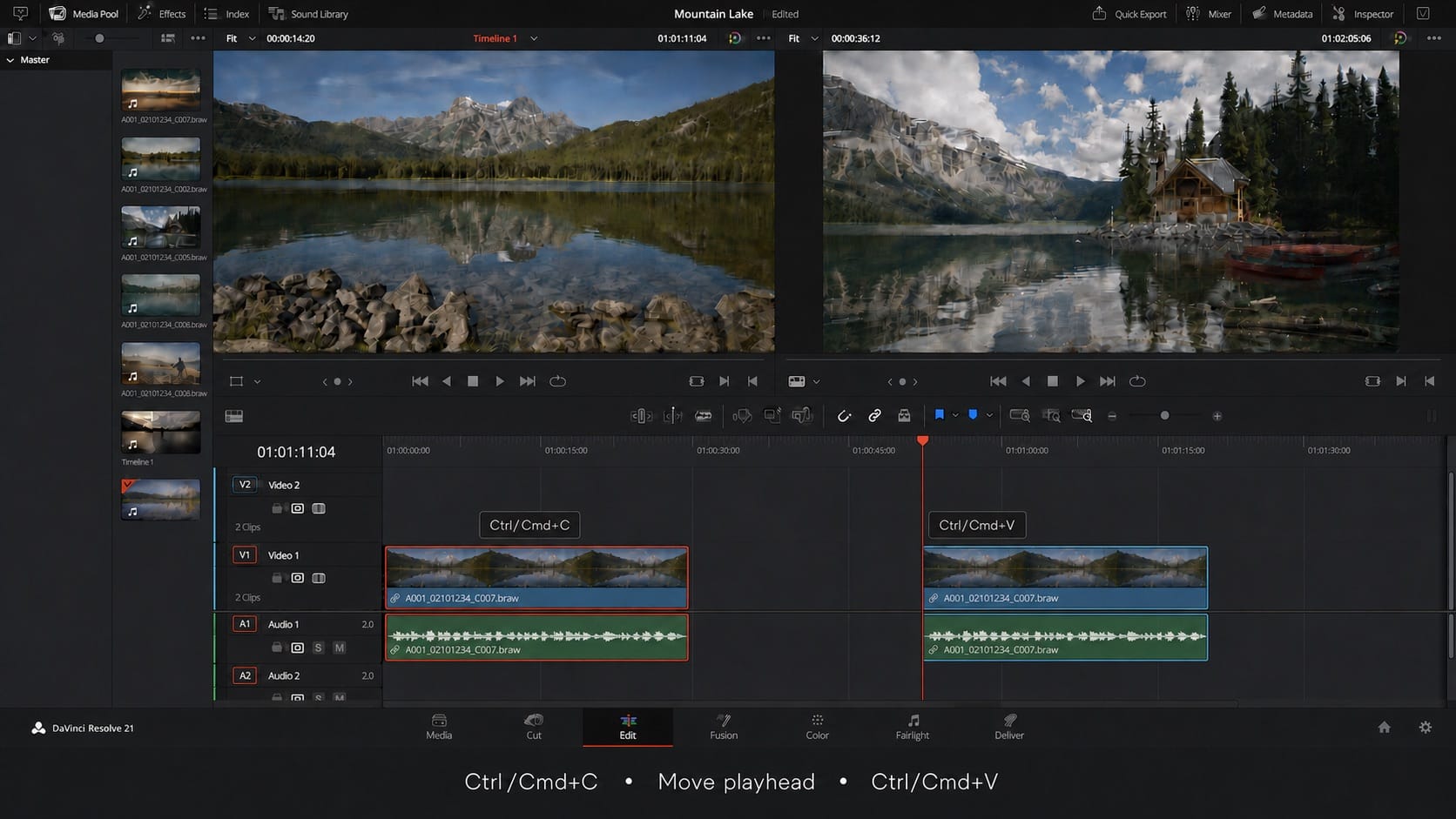This screenshot has height=819, width=1456.
Task: Toggle timeline Snapping magnet
Action: (844, 416)
